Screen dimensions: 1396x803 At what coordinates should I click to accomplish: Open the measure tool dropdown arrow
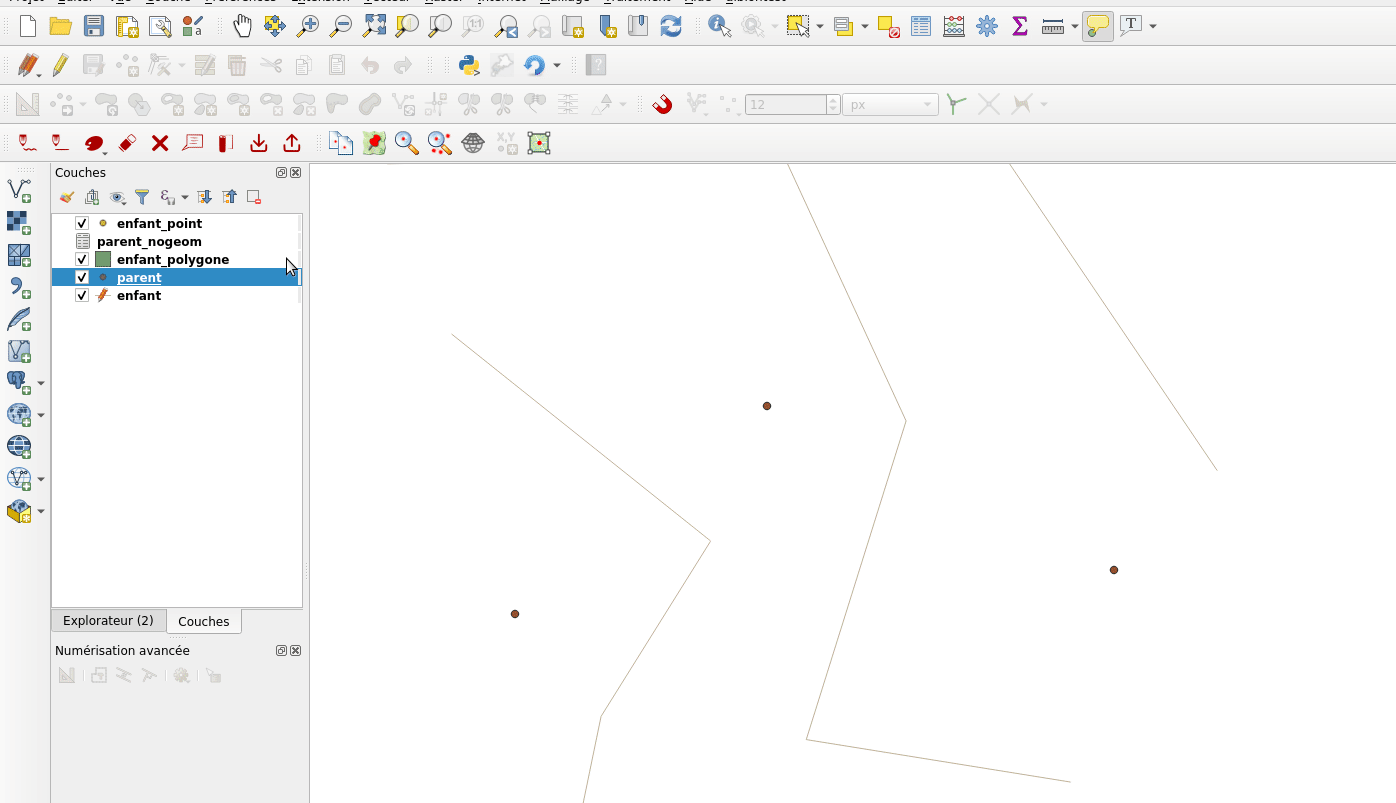pyautogui.click(x=1075, y=26)
